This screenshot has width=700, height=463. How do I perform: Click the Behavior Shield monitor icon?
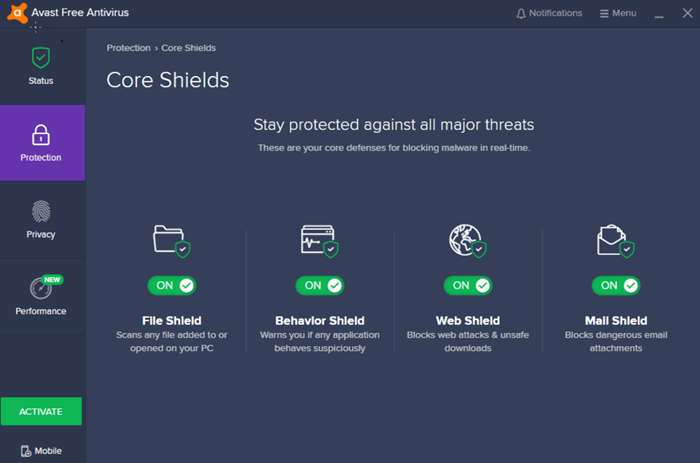coord(319,240)
